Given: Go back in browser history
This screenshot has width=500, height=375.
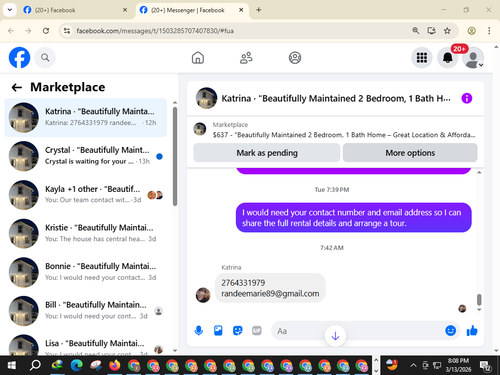Looking at the screenshot, I should 11,31.
